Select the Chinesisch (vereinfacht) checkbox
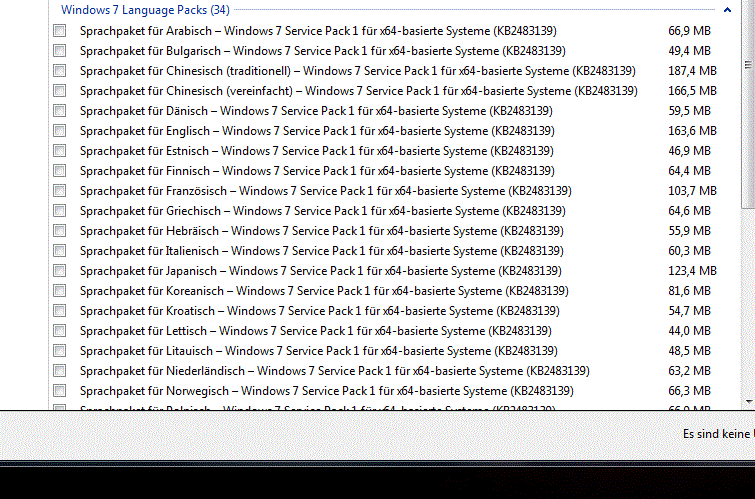Image resolution: width=755 pixels, height=499 pixels. (x=60, y=91)
